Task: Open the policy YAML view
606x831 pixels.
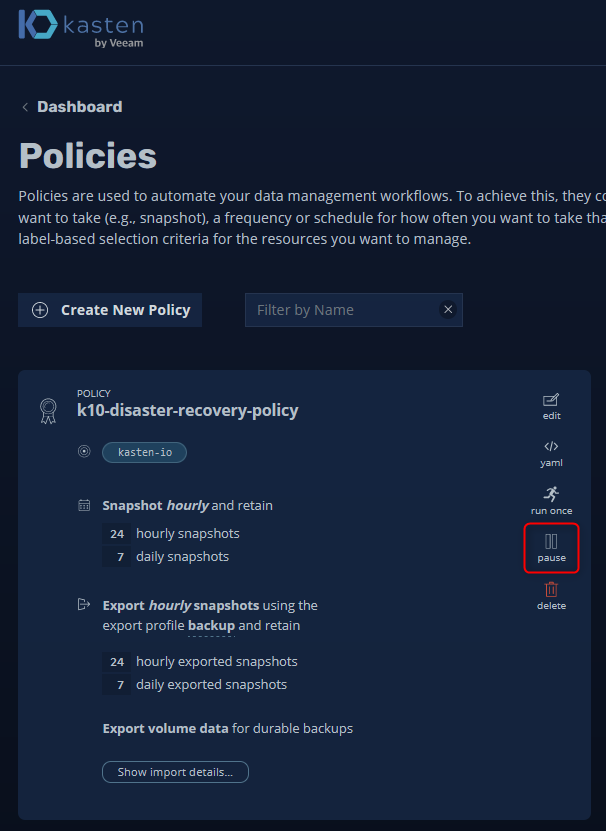Action: click(551, 453)
